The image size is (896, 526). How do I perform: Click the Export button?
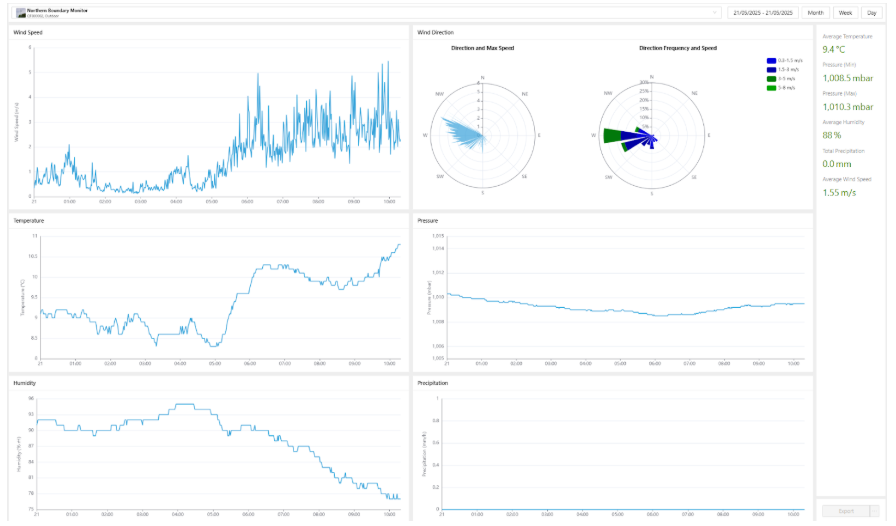click(846, 511)
